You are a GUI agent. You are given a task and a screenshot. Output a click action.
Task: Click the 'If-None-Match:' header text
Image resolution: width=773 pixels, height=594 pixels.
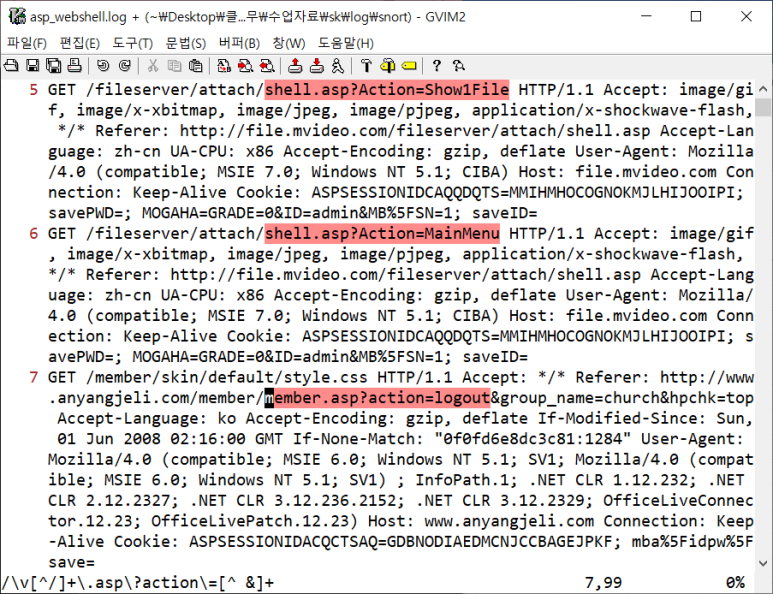pyautogui.click(x=358, y=439)
